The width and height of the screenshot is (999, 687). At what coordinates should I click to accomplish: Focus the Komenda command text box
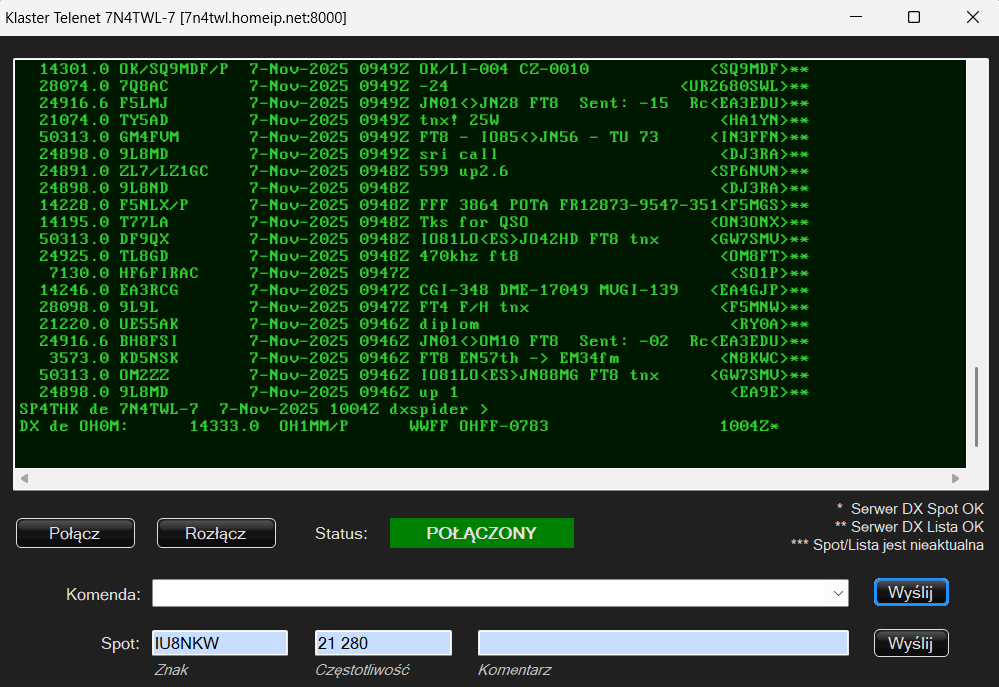tap(490, 593)
